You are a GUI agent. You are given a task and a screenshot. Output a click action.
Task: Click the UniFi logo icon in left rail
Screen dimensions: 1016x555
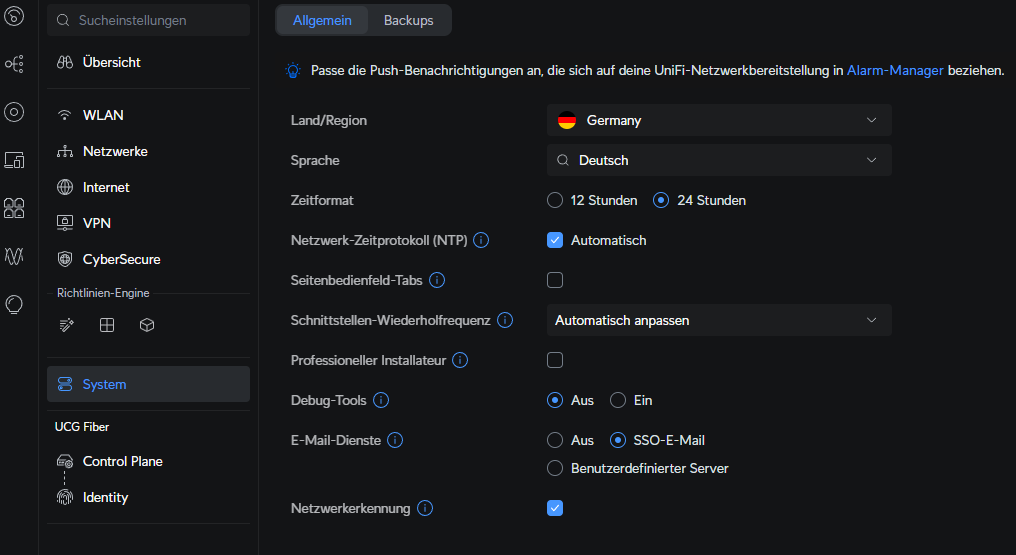[14, 16]
